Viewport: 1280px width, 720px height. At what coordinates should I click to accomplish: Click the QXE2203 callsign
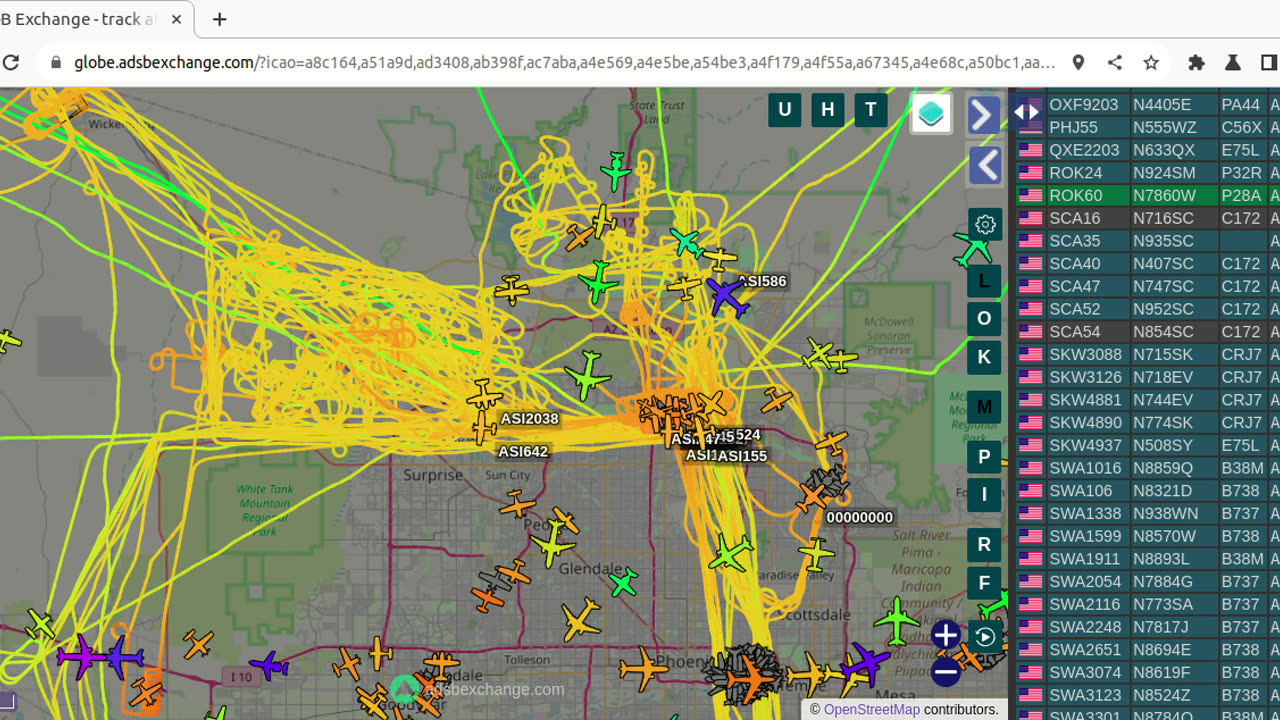click(x=1084, y=150)
